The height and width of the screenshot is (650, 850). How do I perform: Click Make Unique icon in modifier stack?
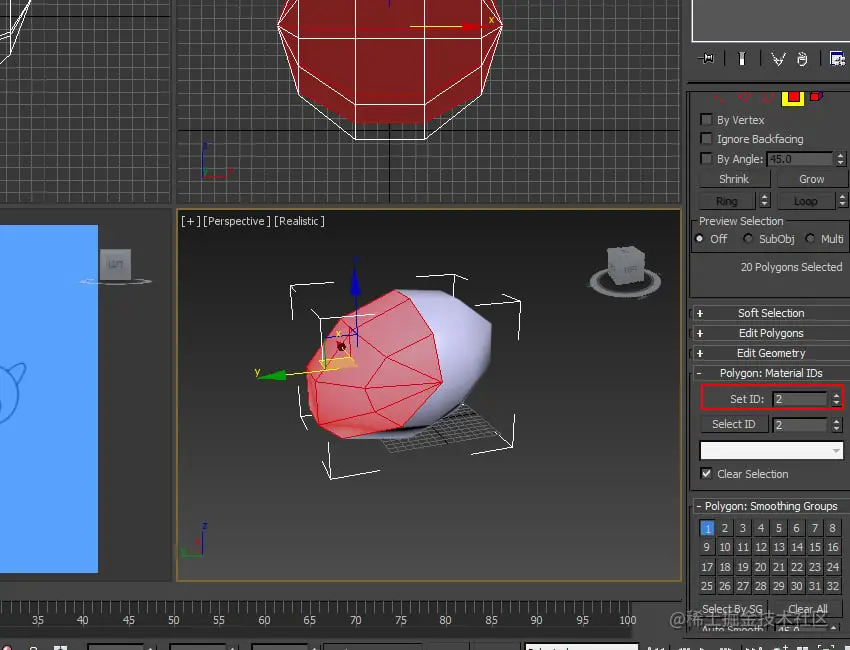[778, 59]
